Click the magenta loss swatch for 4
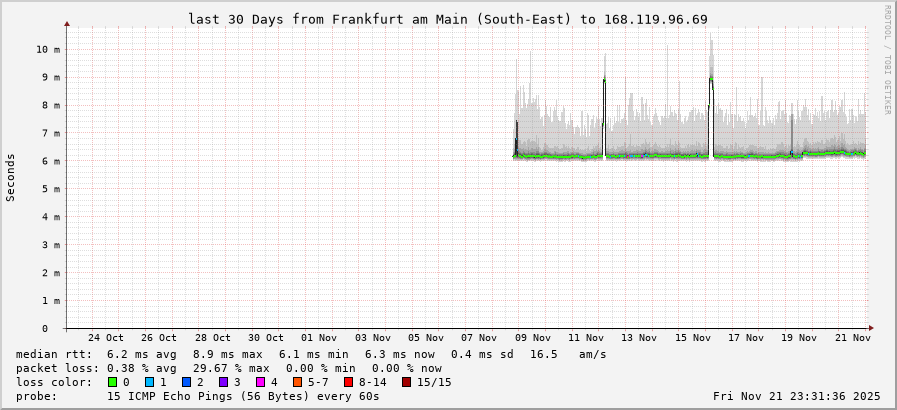897x410 pixels. [x=260, y=382]
